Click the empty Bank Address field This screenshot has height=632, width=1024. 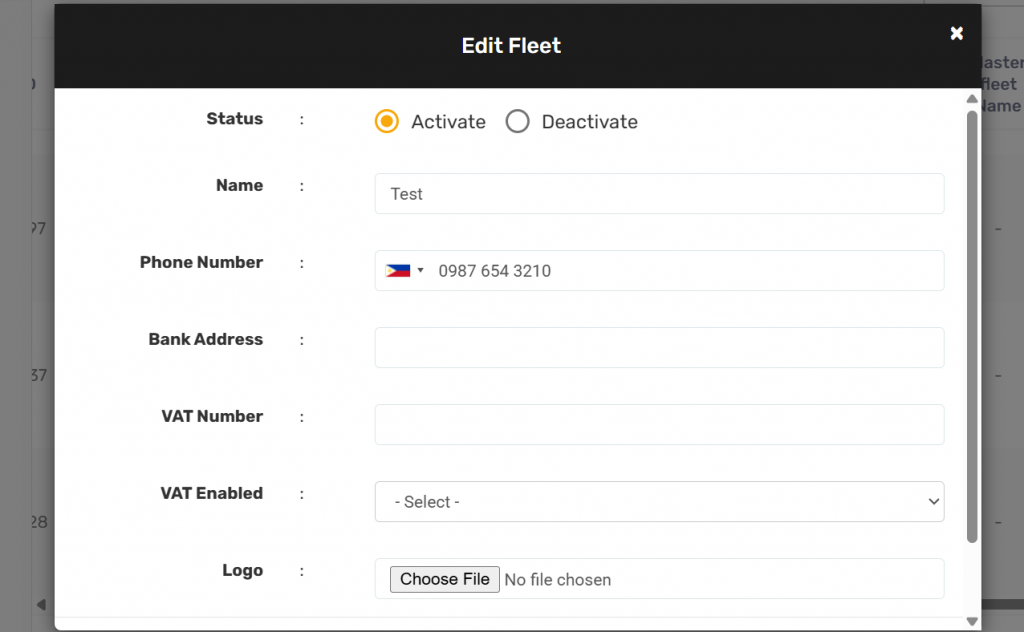tap(659, 348)
